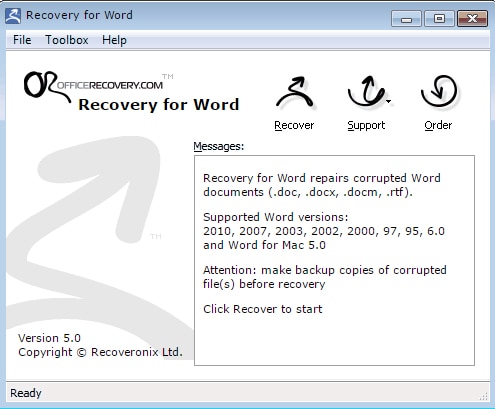The image size is (495, 409).
Task: Click the Messages label
Action: pyautogui.click(x=219, y=146)
